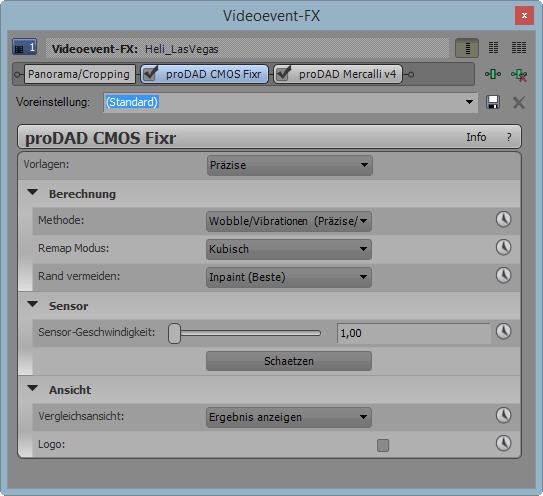543x496 pixels.
Task: Open the Panorama/Cropping plug-in tab
Action: 80,74
